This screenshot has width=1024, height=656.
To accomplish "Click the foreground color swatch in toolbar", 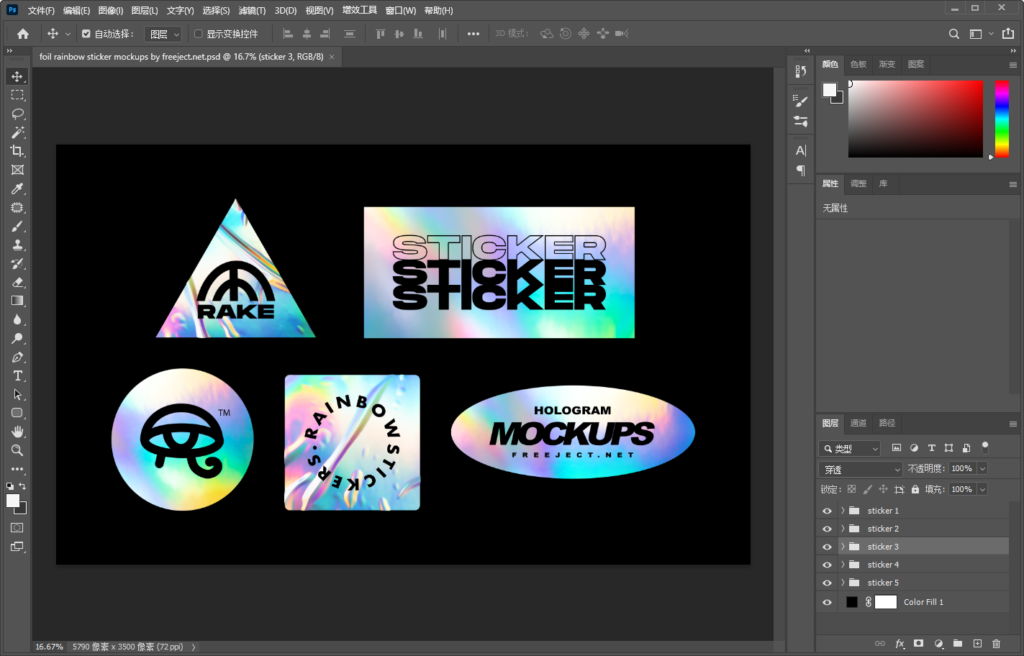I will [x=12, y=501].
